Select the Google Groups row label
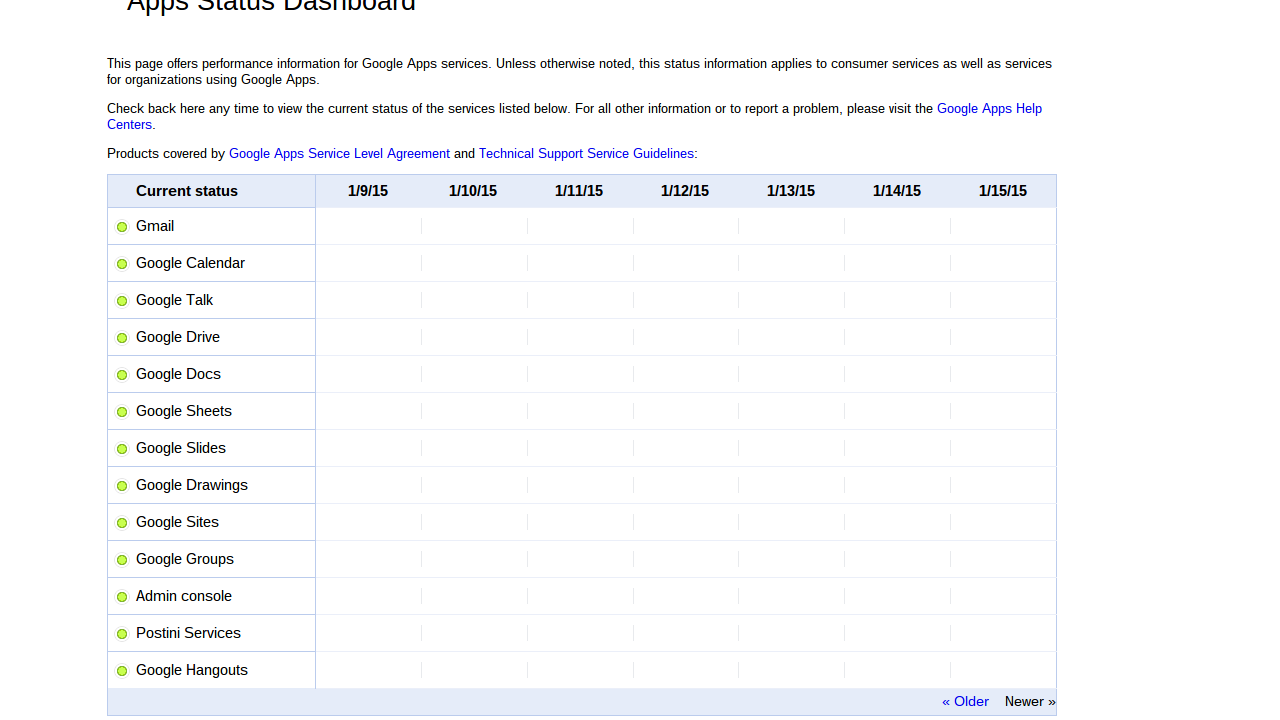 coord(185,559)
